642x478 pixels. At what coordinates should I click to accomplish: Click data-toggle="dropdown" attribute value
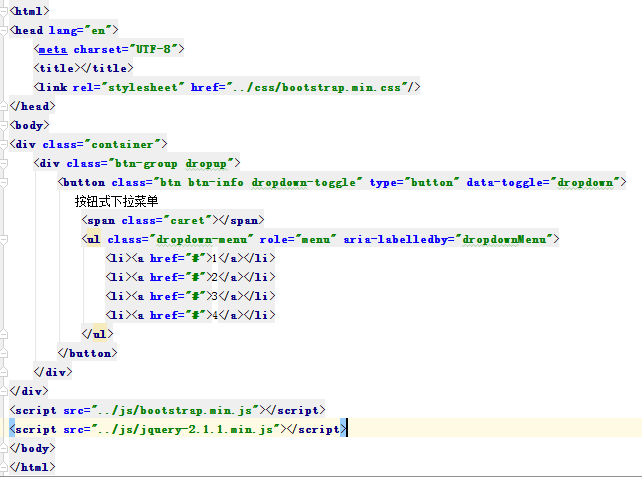click(x=585, y=182)
